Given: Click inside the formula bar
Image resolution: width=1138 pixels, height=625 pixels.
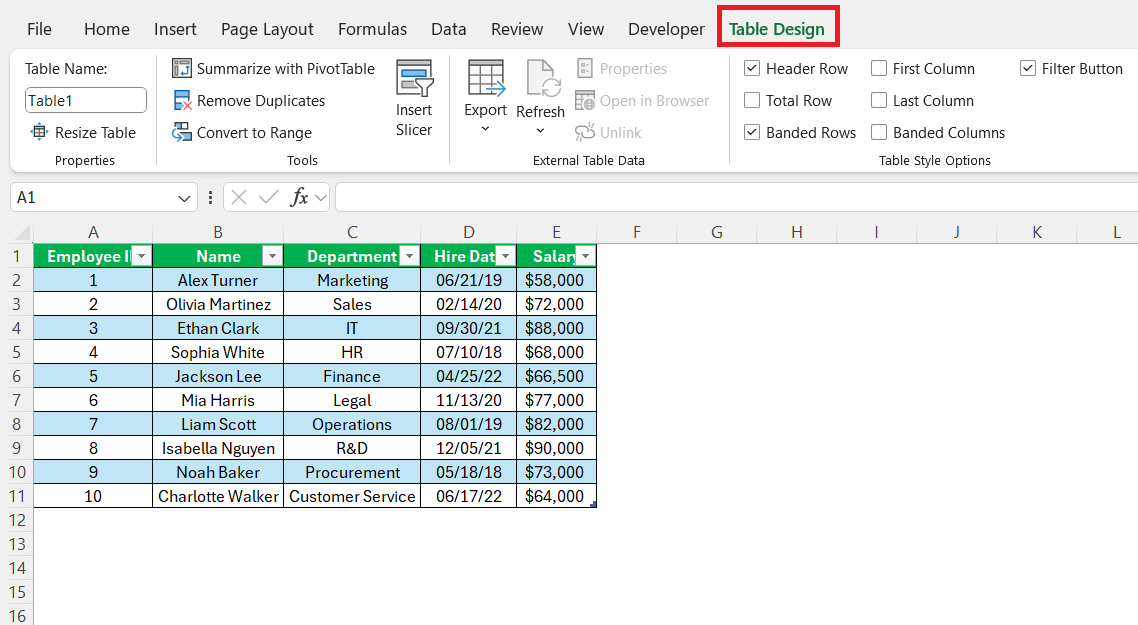Looking at the screenshot, I should [x=736, y=197].
